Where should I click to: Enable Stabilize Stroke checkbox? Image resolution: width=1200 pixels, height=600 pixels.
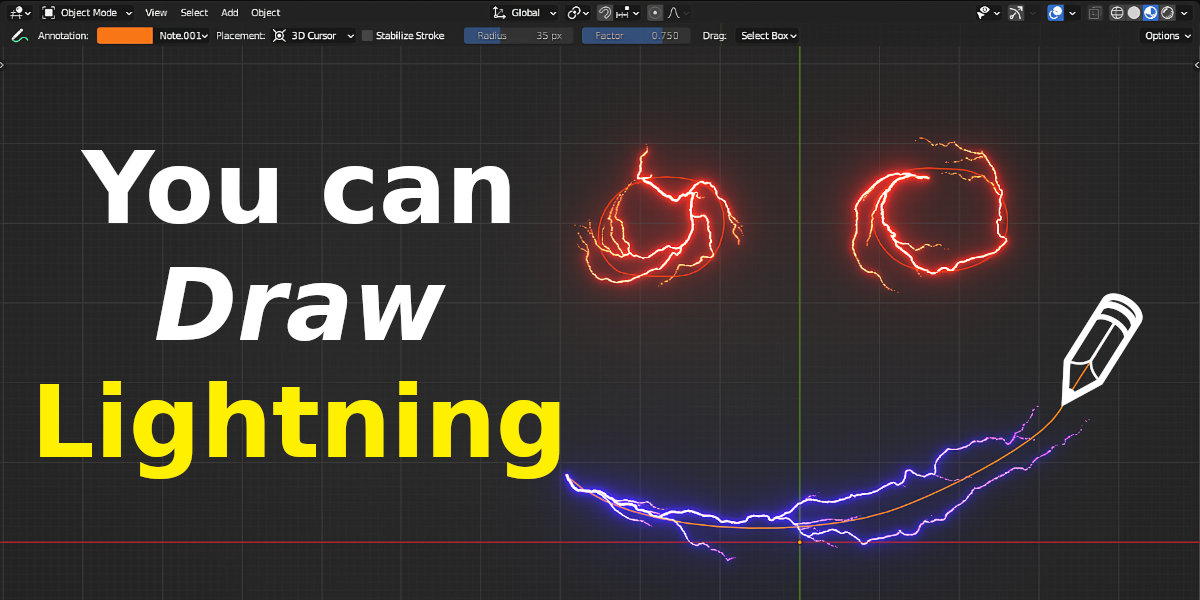[x=367, y=35]
